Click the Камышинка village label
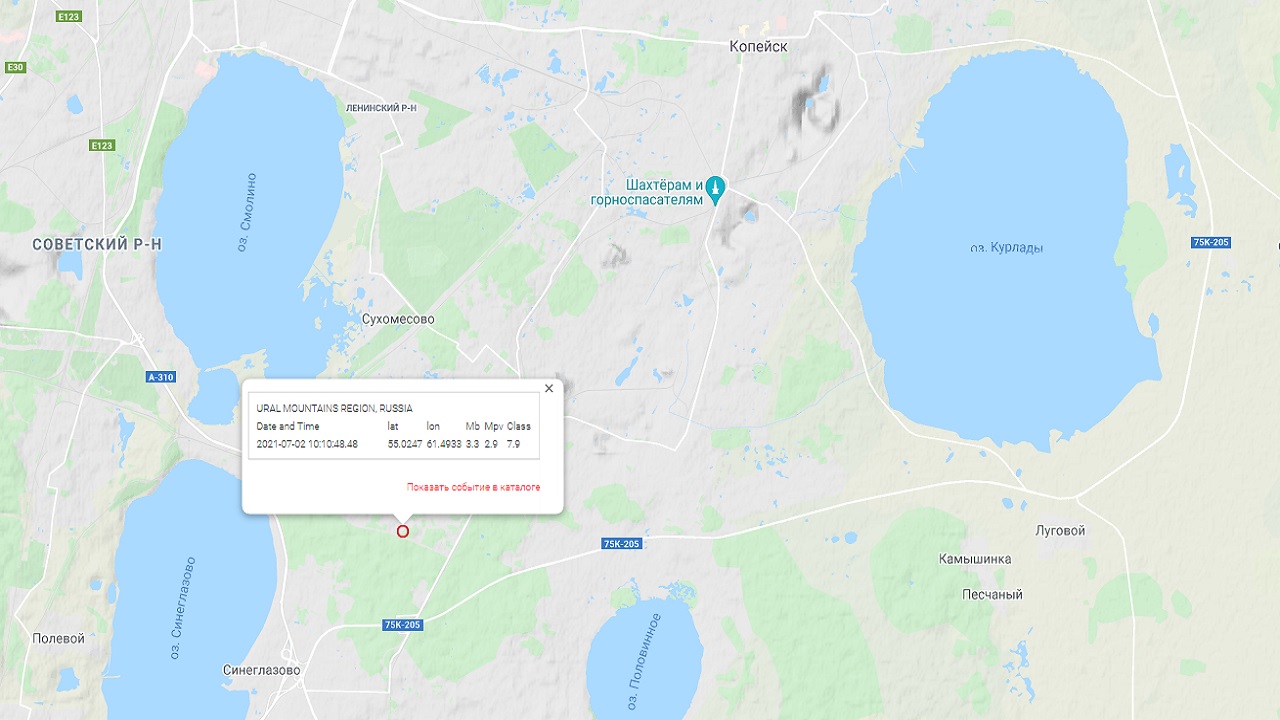The width and height of the screenshot is (1280, 720). [975, 560]
